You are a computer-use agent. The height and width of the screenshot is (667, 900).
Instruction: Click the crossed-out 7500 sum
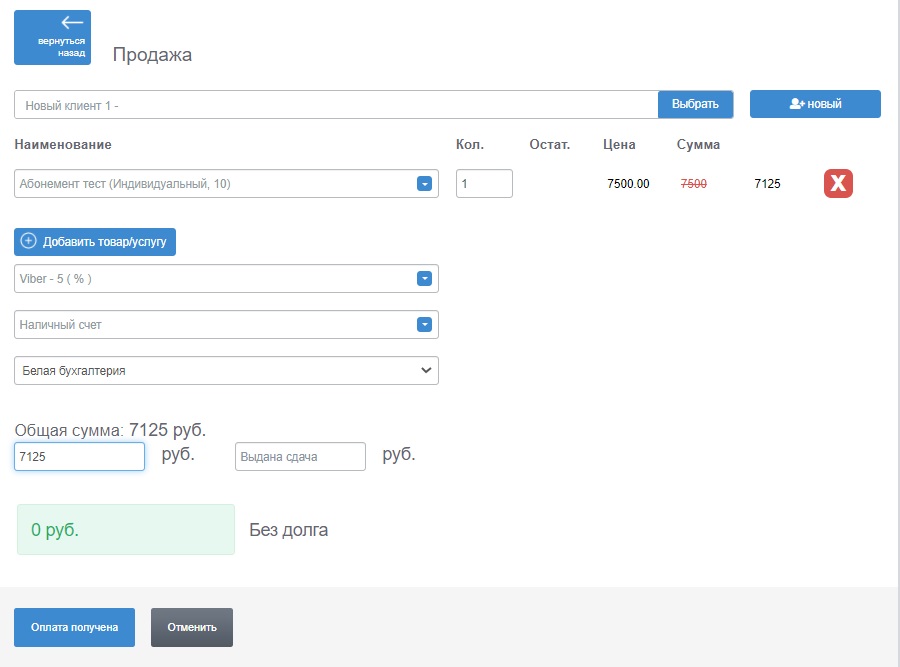(693, 184)
